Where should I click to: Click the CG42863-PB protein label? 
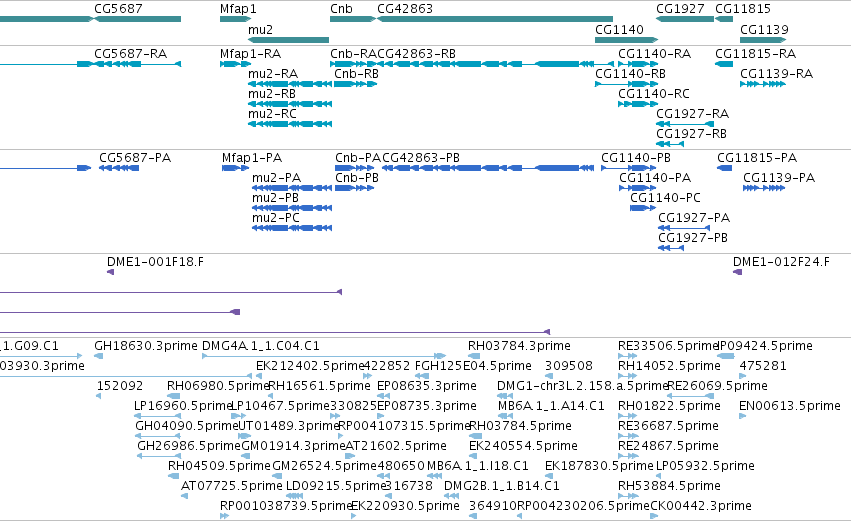click(x=421, y=158)
